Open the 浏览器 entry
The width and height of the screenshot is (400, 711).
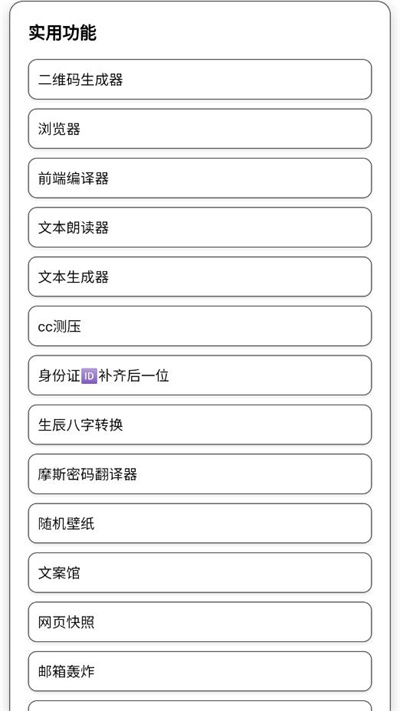[200, 129]
